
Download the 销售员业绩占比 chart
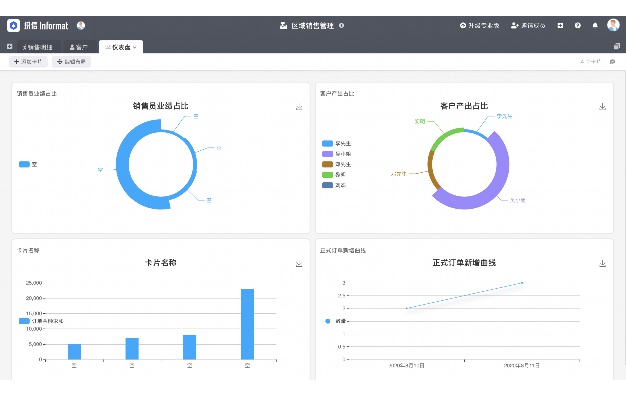[299, 107]
